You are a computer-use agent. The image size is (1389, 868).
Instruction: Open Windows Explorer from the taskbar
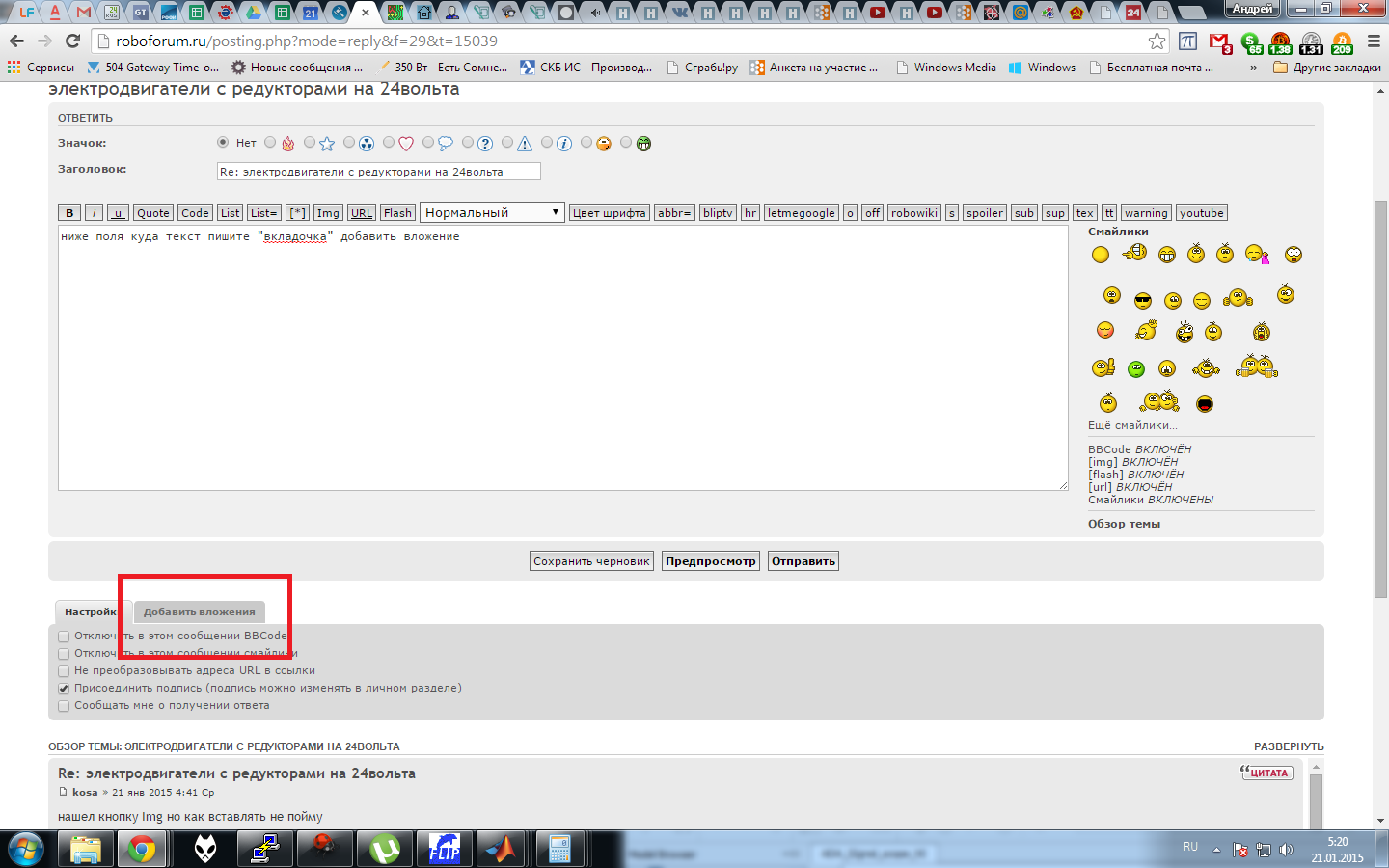pos(85,849)
